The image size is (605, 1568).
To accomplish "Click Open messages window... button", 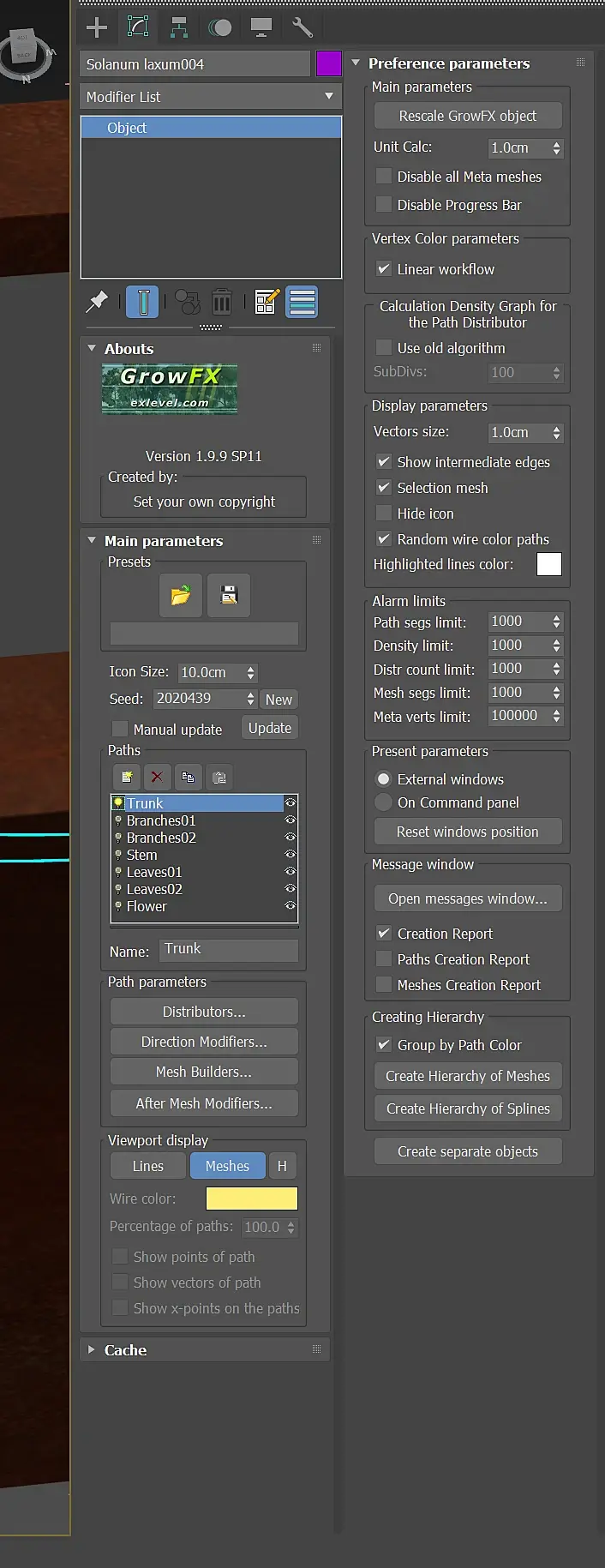I will 468,898.
